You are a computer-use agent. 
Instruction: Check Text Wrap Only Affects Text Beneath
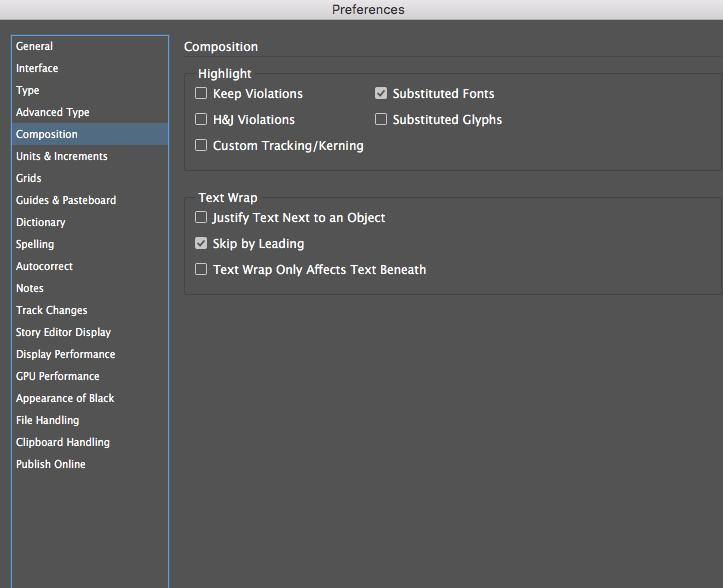201,270
